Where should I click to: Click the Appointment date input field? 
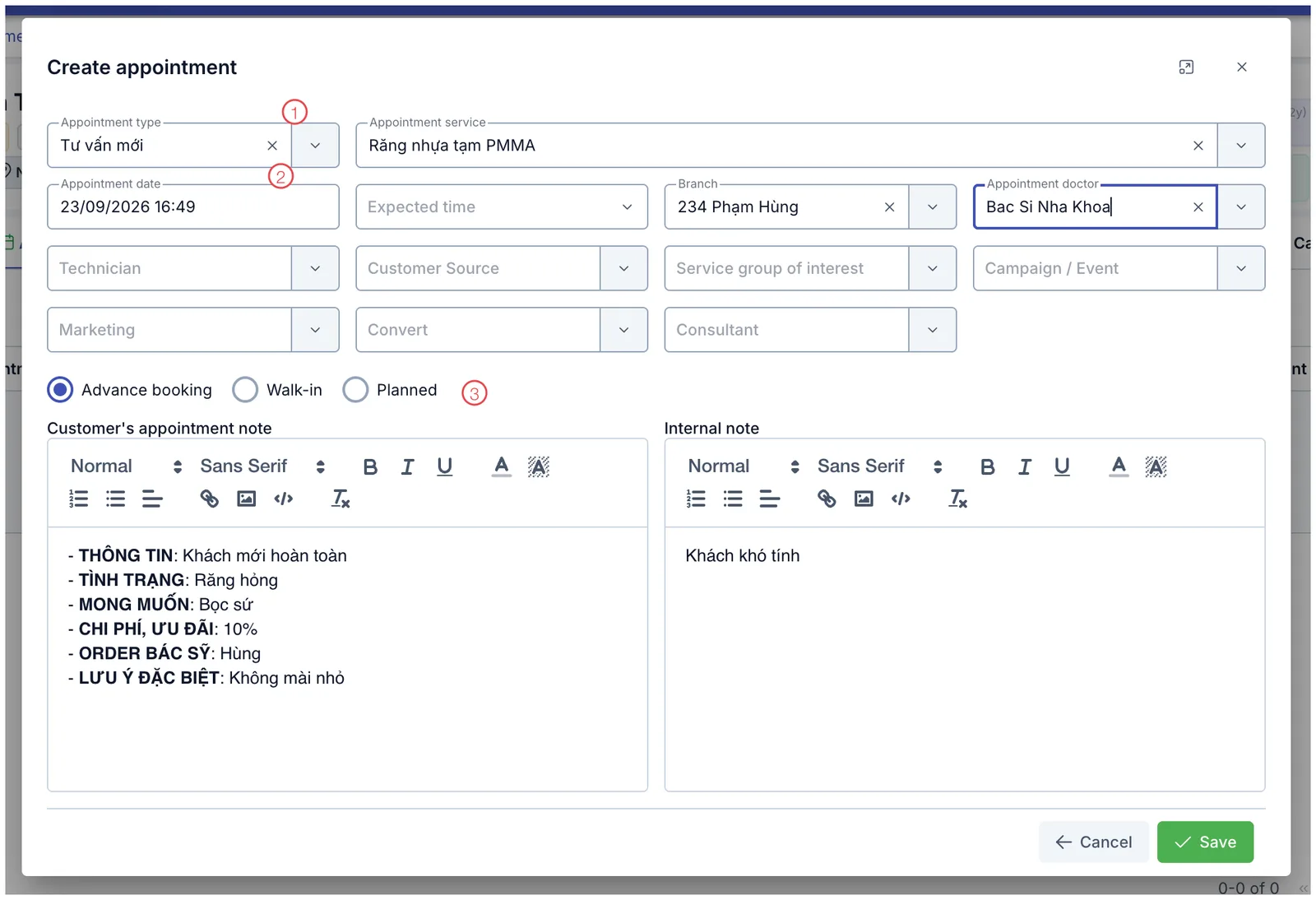[x=193, y=207]
